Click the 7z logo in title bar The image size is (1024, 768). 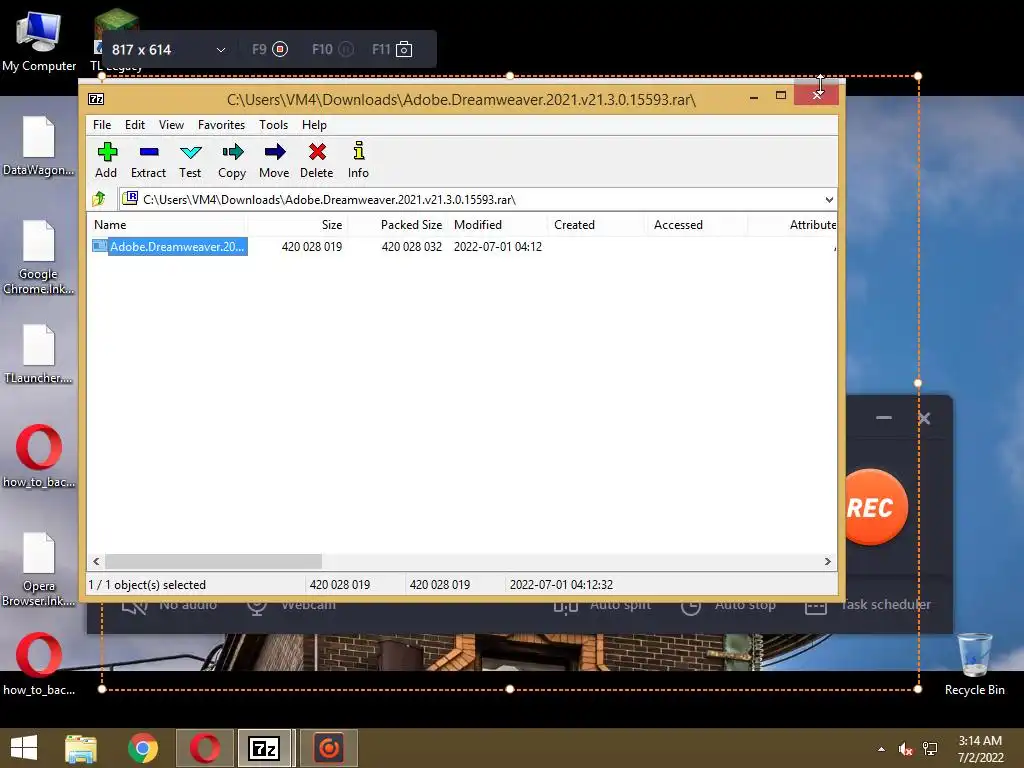tap(96, 99)
